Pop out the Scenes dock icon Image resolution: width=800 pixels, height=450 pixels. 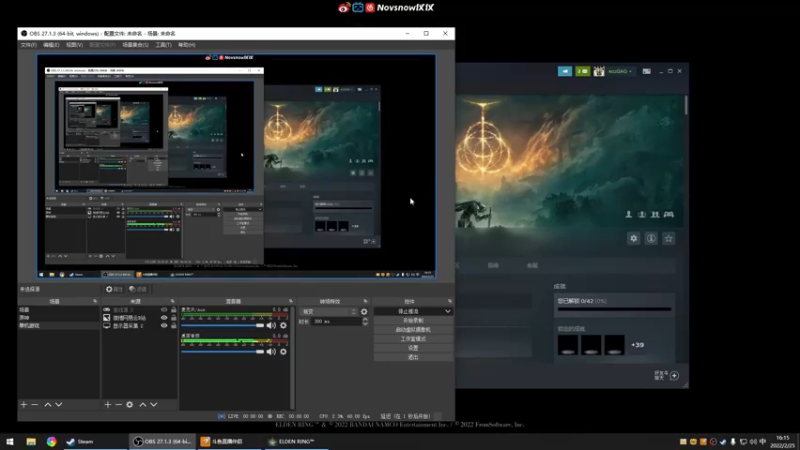pyautogui.click(x=95, y=302)
